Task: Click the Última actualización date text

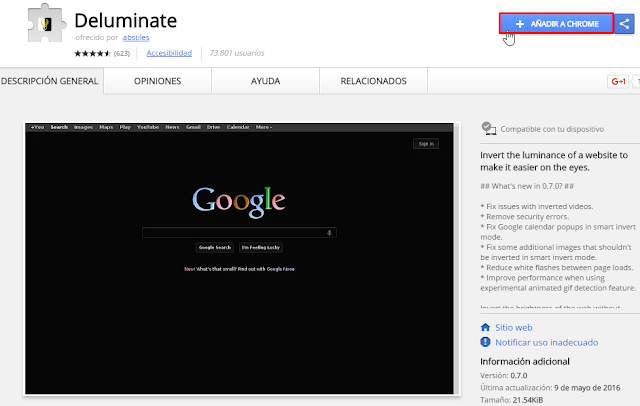Action: [x=550, y=388]
